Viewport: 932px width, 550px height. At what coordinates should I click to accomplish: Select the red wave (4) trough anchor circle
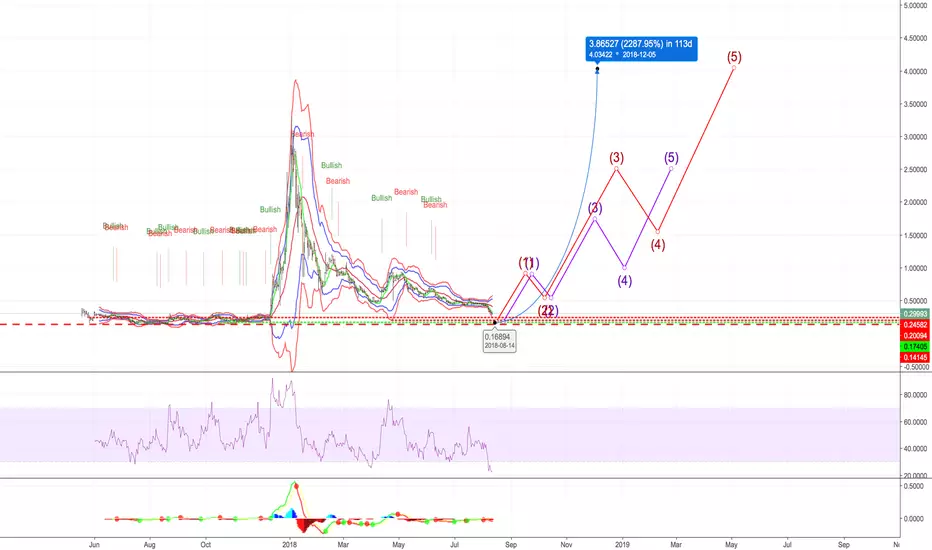[657, 231]
